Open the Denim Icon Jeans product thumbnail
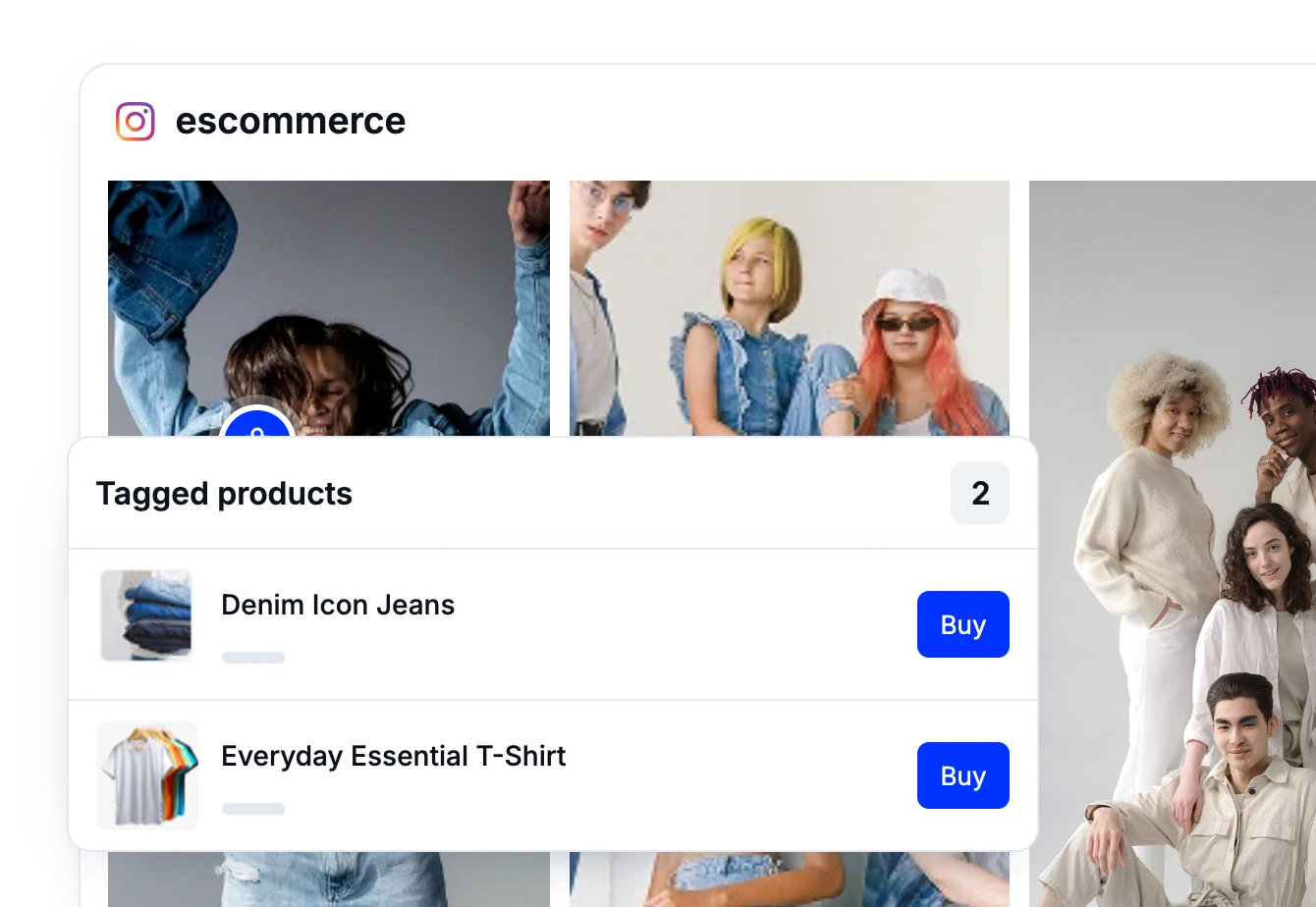Screen dimensions: 1316x907 tap(146, 615)
